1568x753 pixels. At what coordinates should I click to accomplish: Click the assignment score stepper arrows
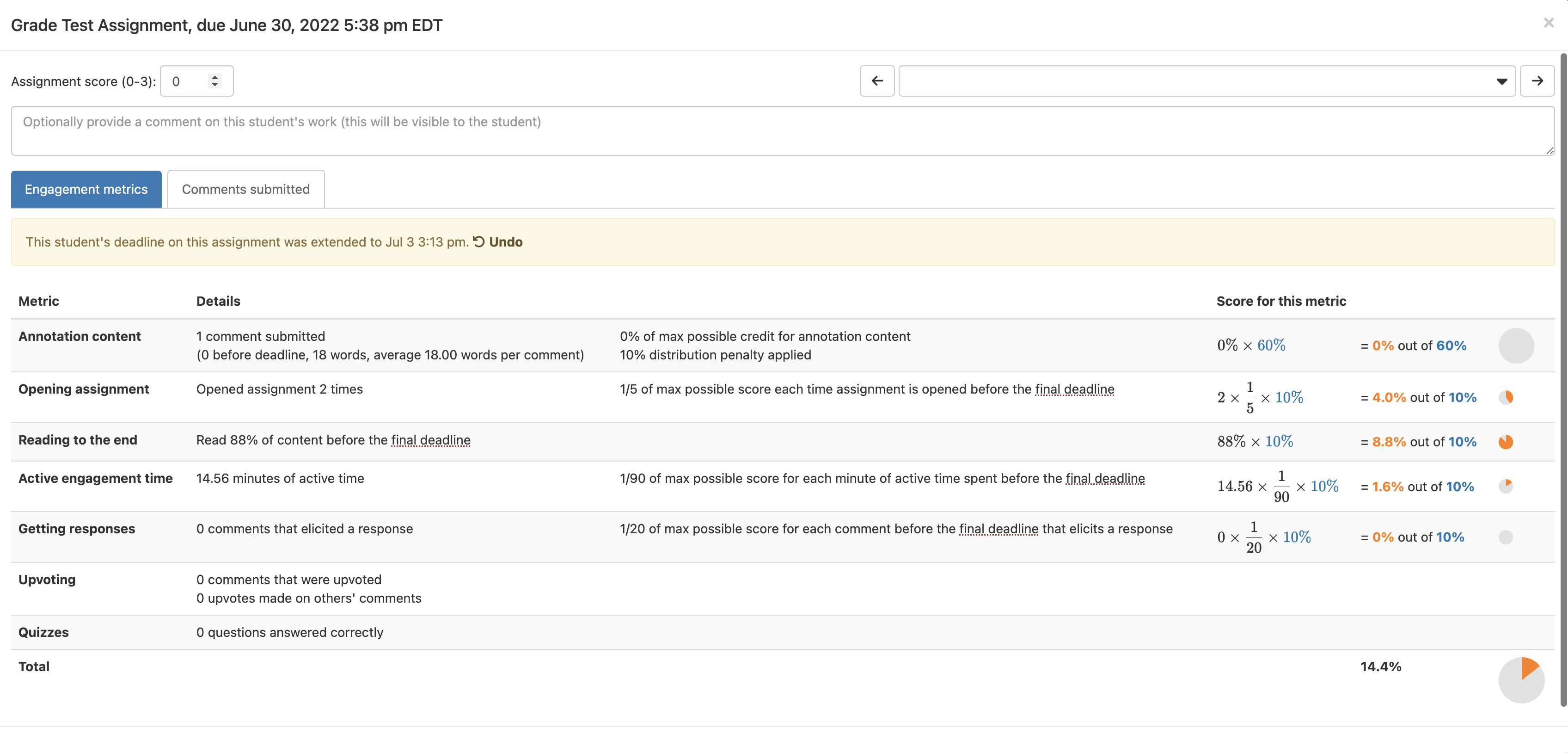click(214, 81)
